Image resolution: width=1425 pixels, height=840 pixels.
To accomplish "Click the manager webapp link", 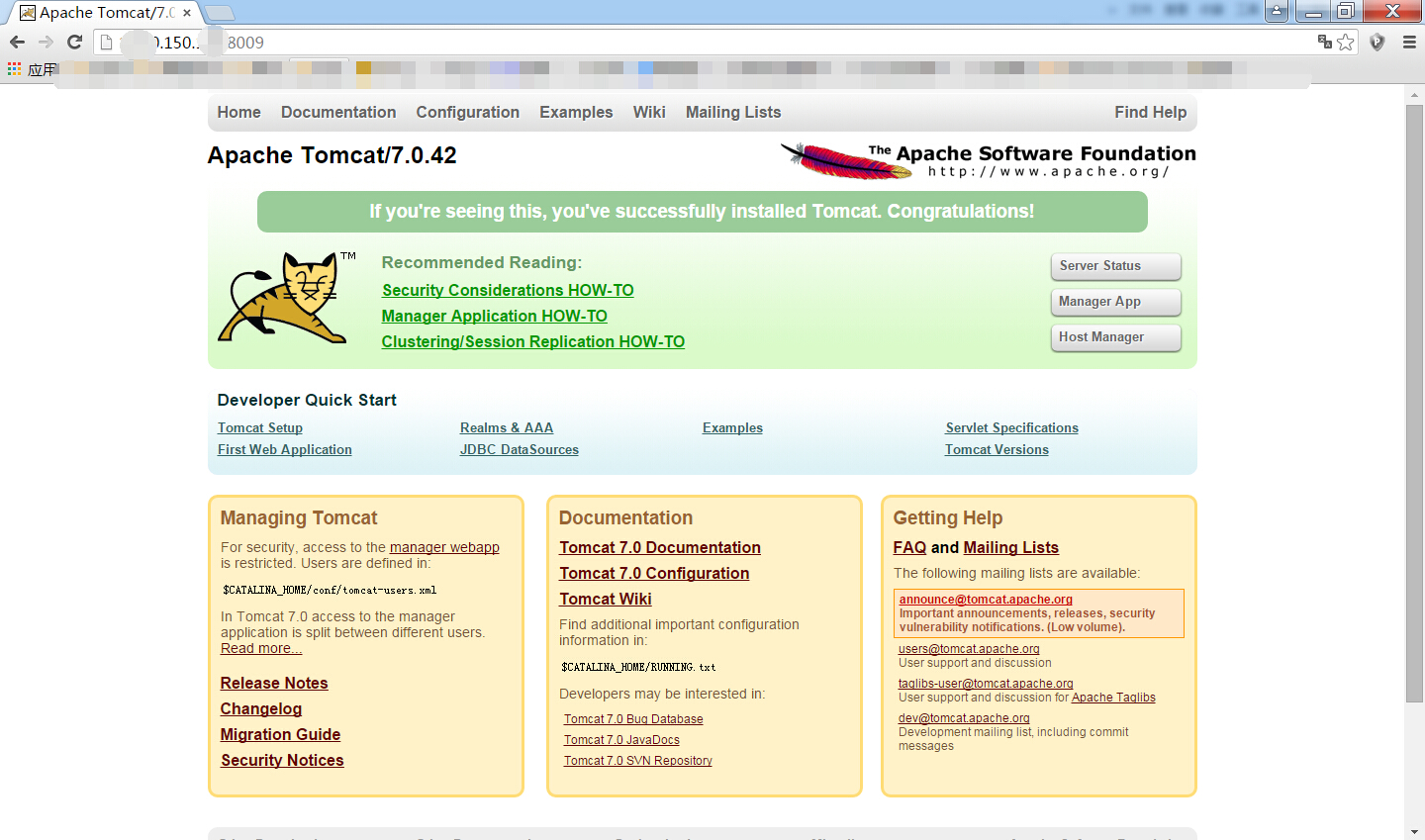I will pyautogui.click(x=444, y=547).
